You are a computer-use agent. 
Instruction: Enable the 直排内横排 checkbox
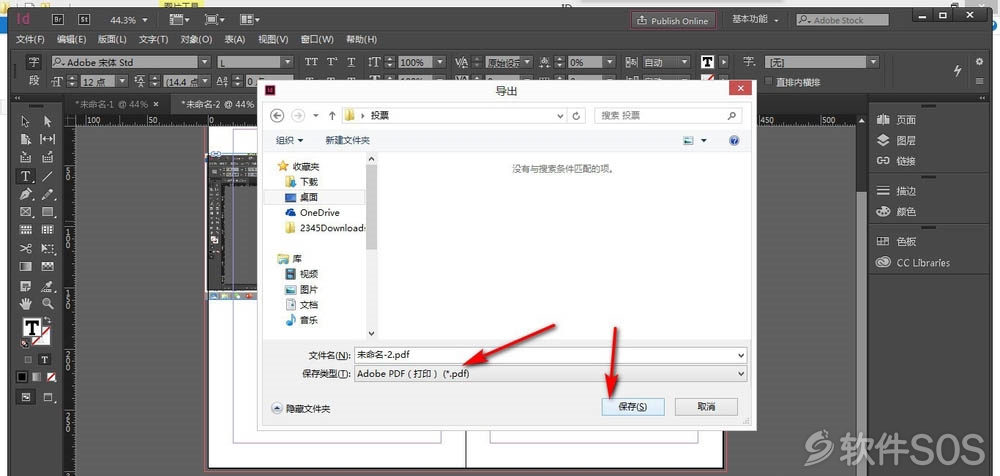tap(768, 82)
